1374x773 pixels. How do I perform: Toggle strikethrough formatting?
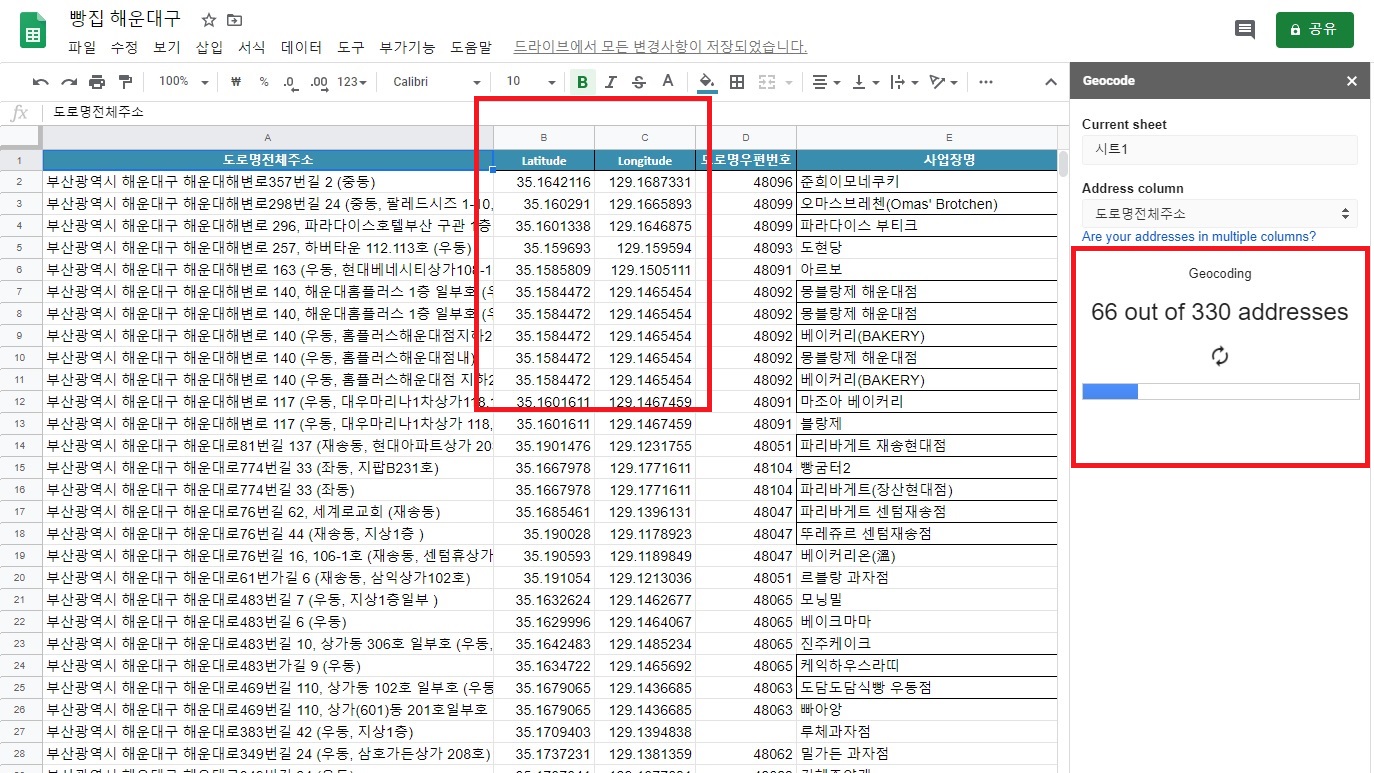tap(639, 82)
